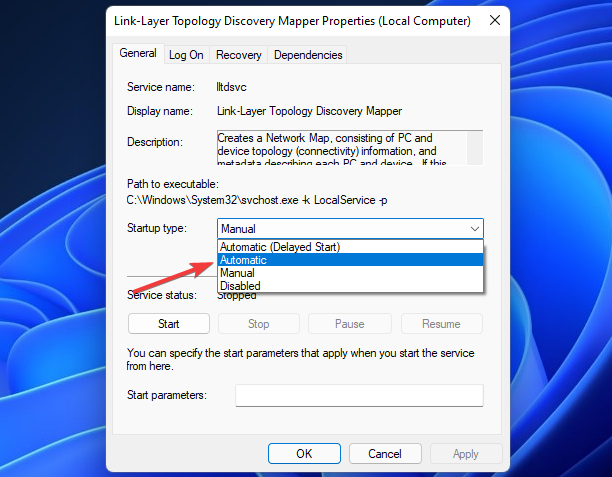The width and height of the screenshot is (612, 477).
Task: Click the Description text box content
Action: pyautogui.click(x=342, y=148)
